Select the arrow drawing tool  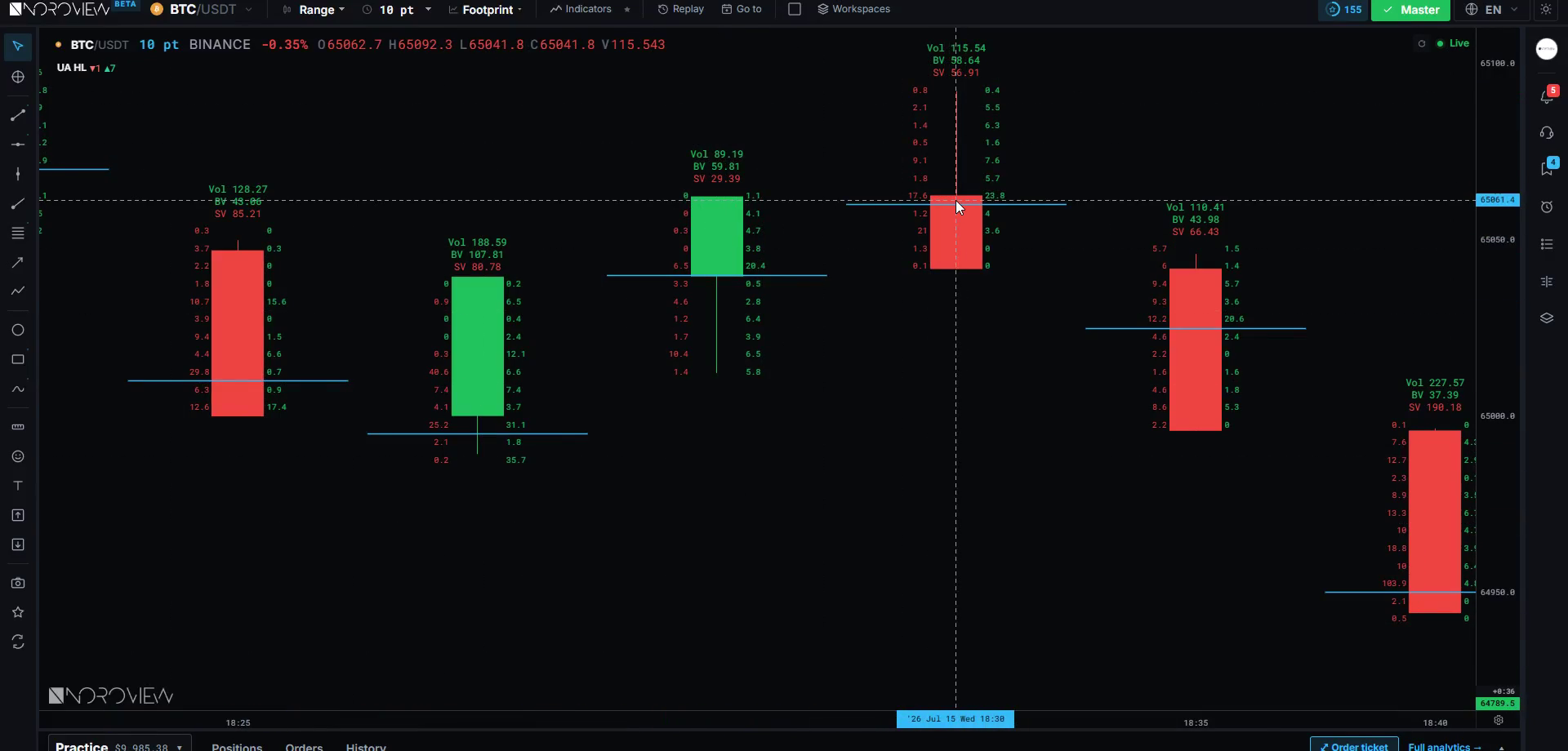18,262
